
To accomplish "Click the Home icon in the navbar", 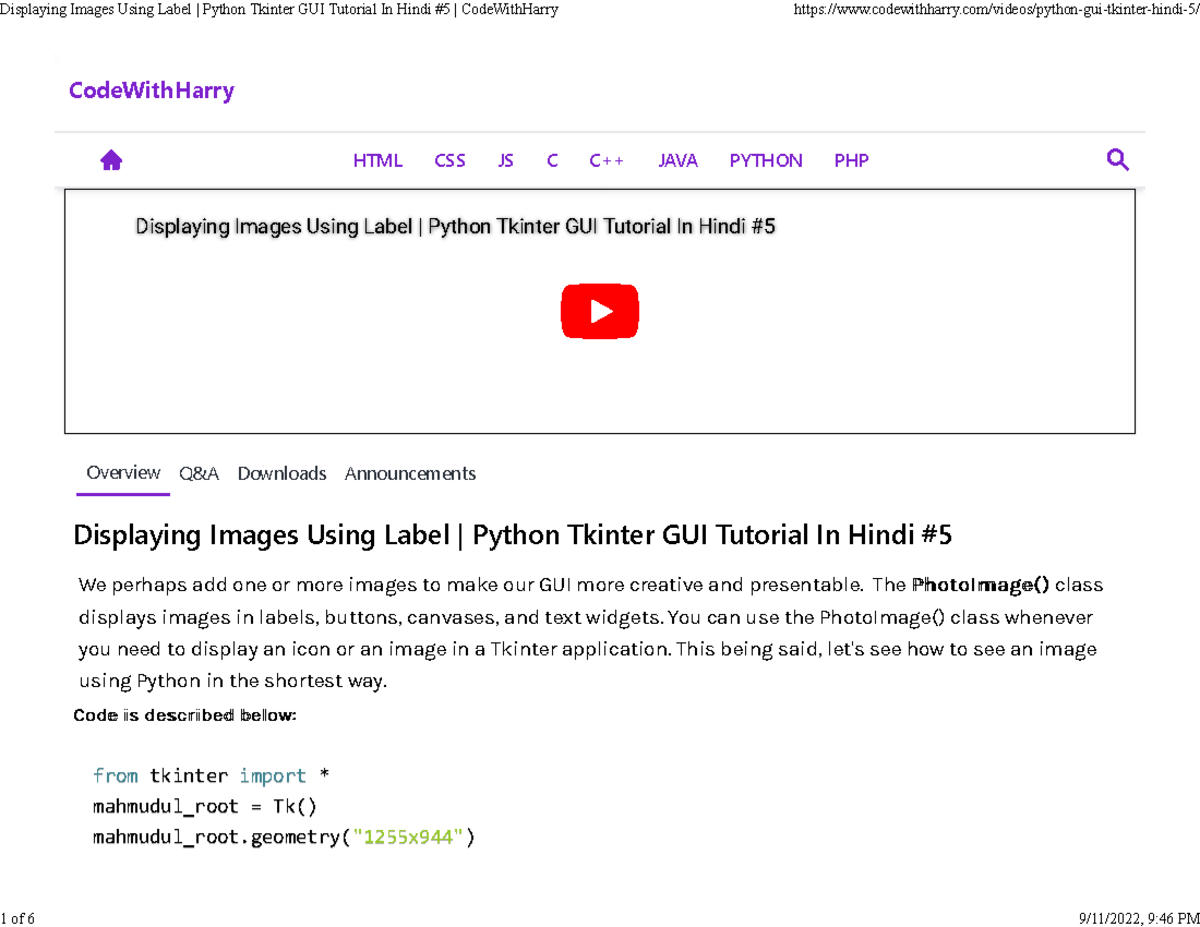I will pos(111,160).
